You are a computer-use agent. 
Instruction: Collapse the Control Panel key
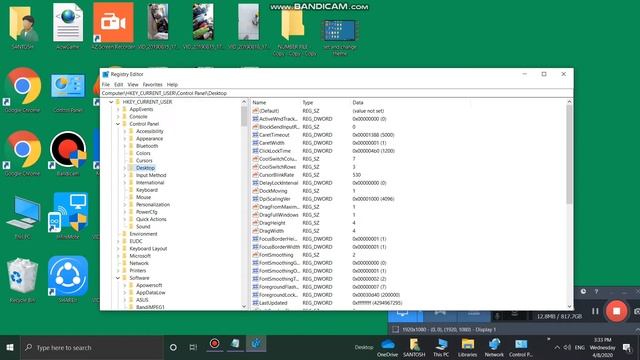[x=118, y=124]
